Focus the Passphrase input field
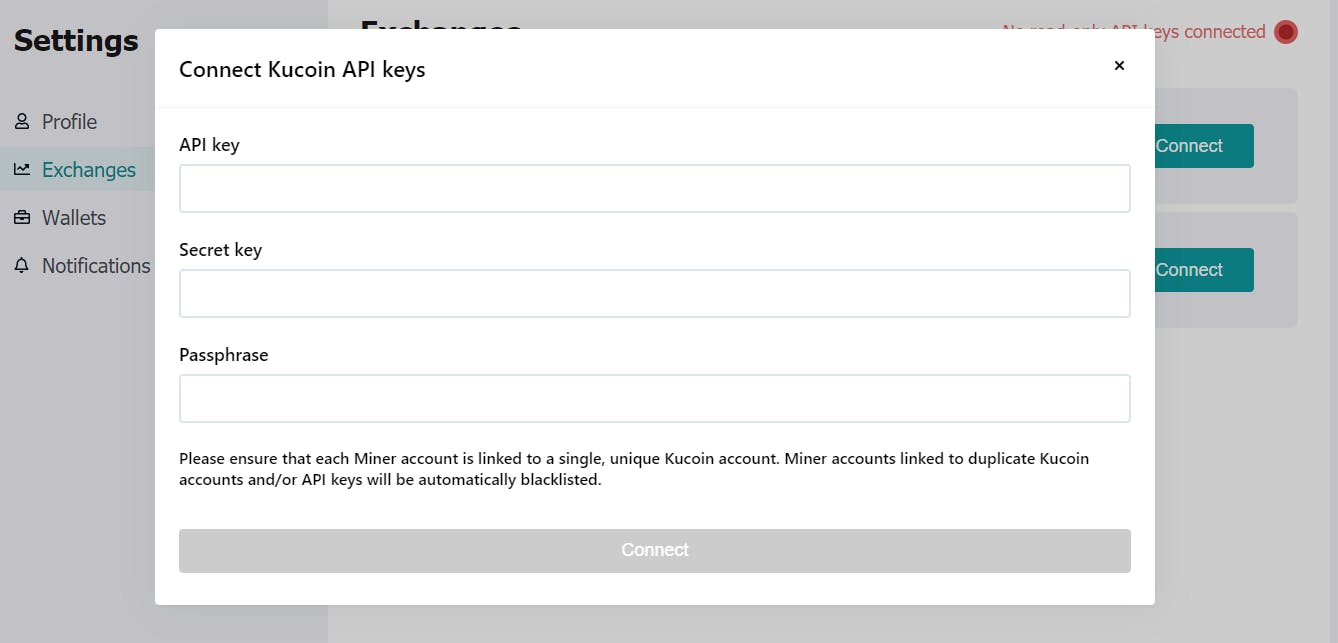The width and height of the screenshot is (1338, 643). (x=655, y=399)
